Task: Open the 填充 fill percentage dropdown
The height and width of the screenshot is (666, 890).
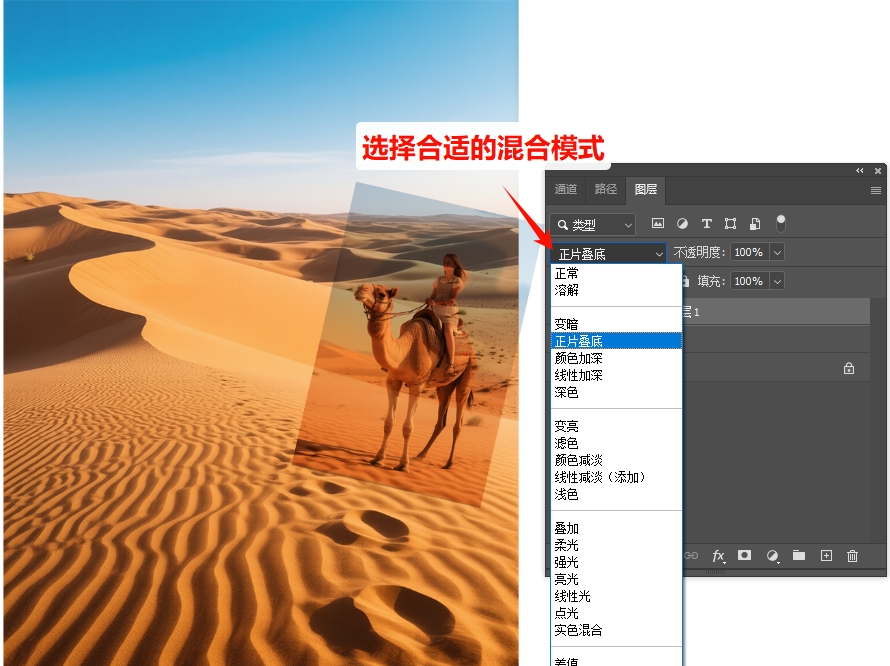Action: click(777, 281)
